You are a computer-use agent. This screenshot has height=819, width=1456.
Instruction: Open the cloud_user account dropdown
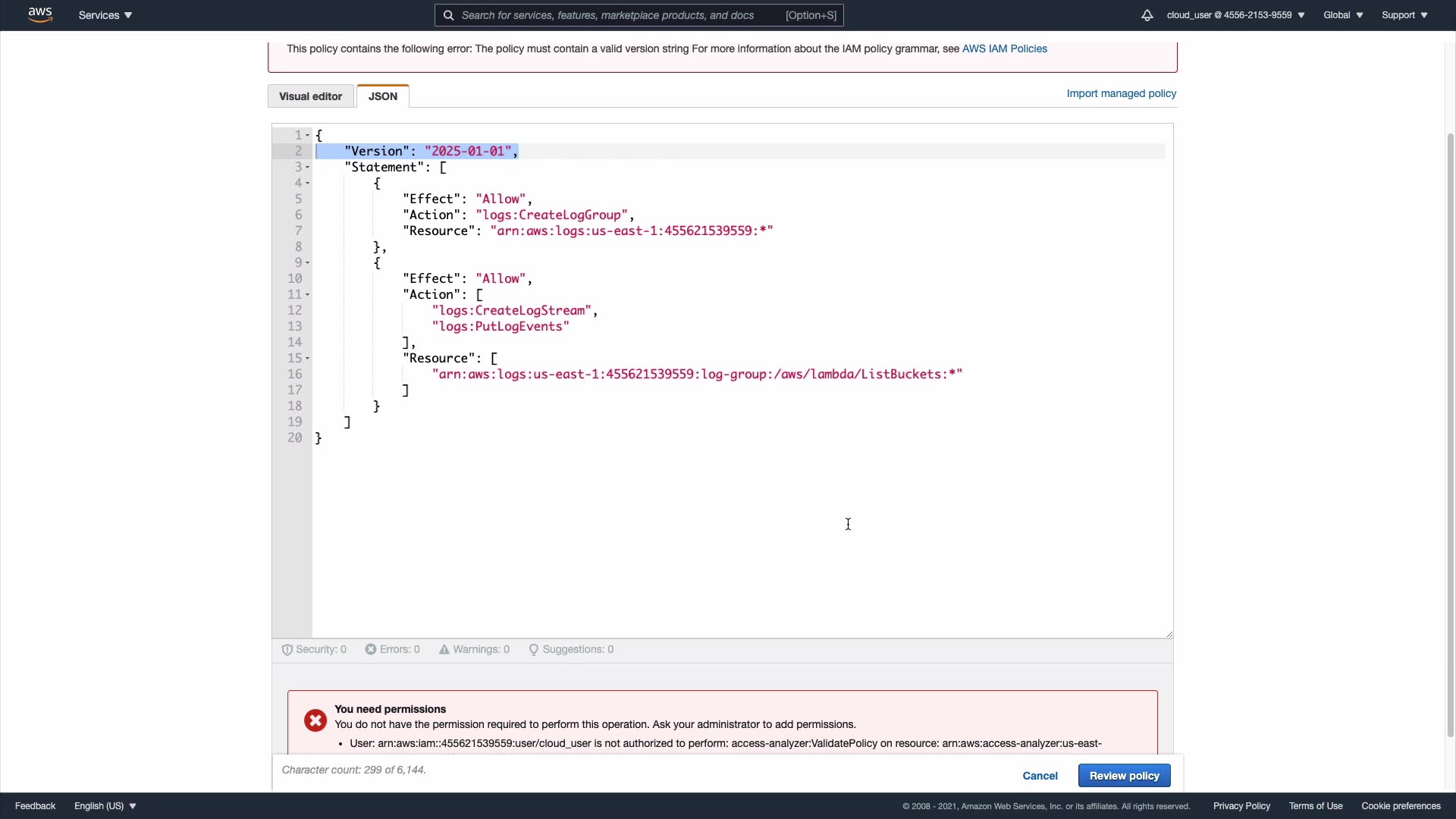(x=1235, y=15)
